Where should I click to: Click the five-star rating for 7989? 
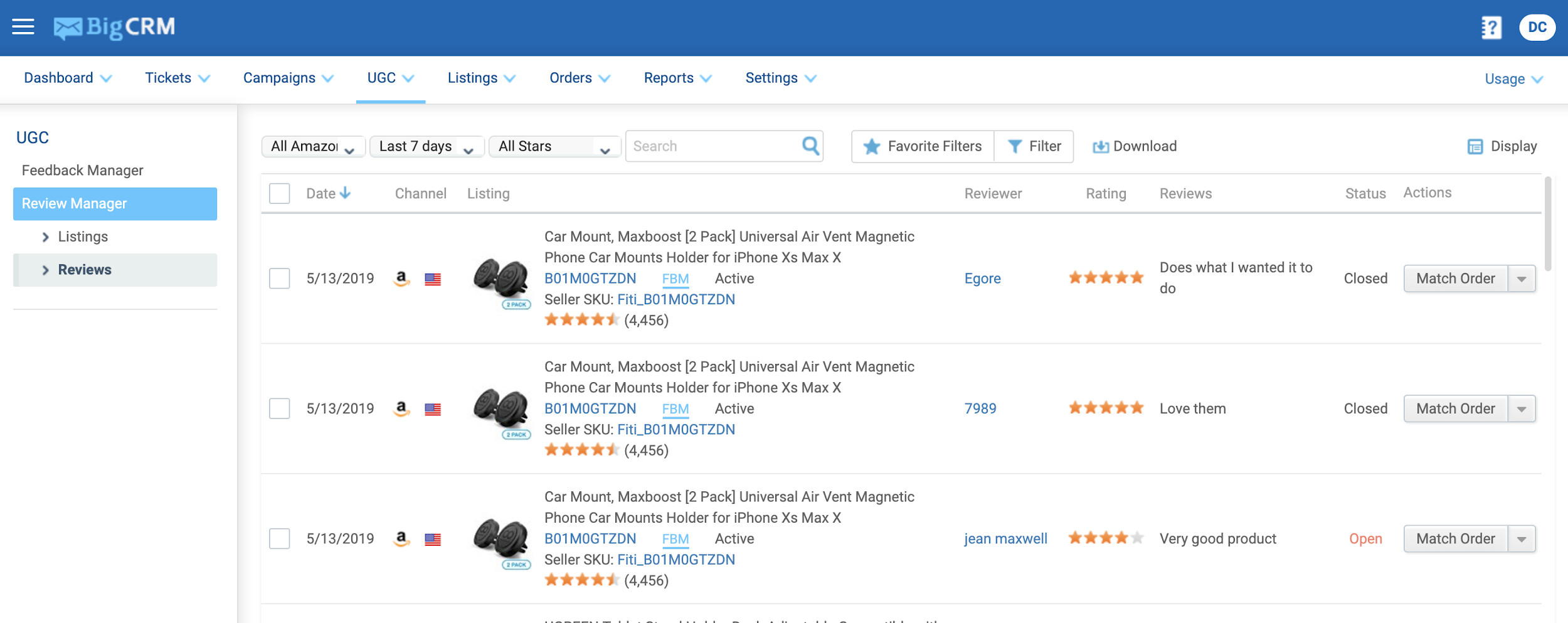(x=1106, y=408)
